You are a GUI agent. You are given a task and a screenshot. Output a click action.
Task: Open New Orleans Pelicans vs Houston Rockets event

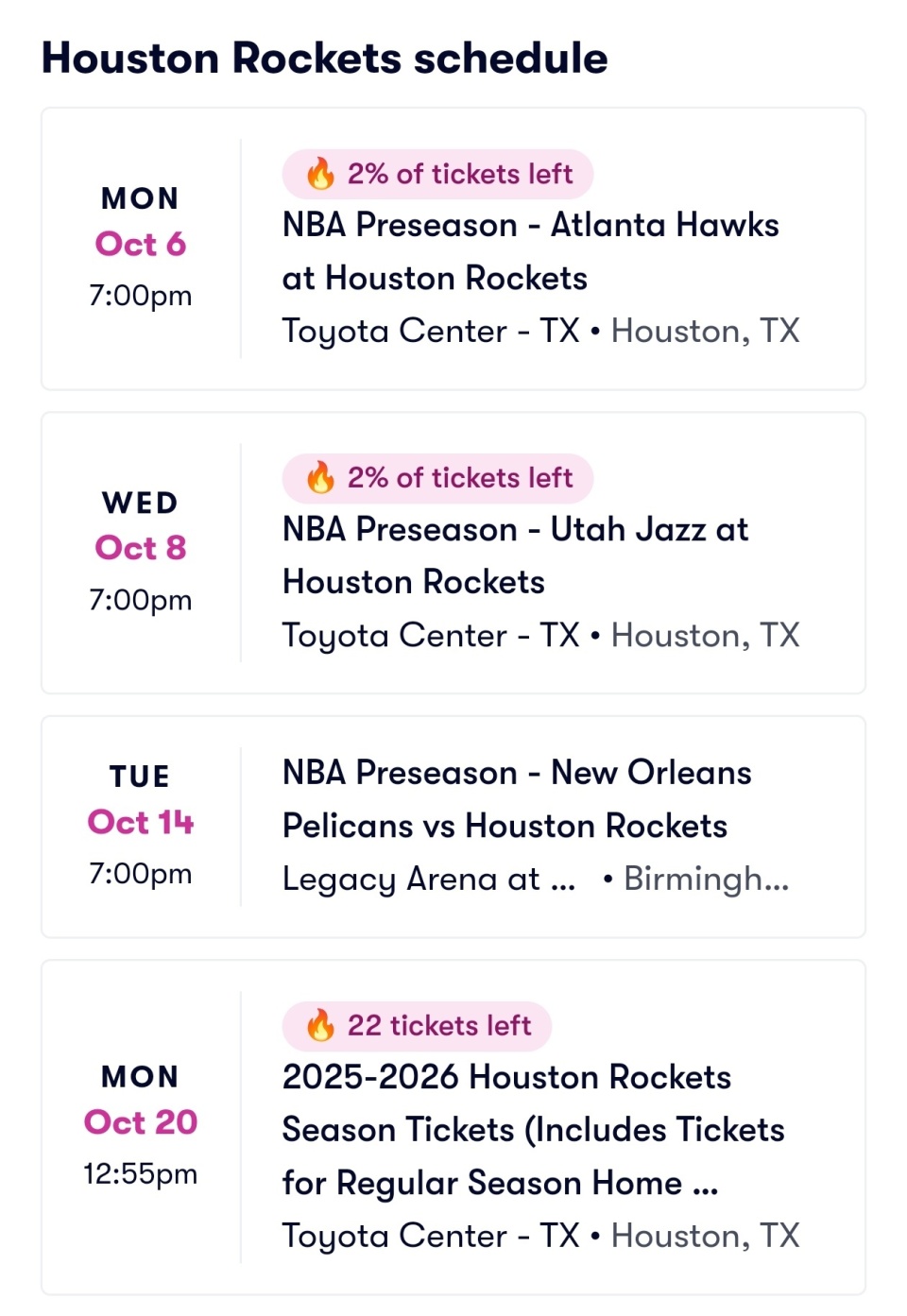(453, 827)
